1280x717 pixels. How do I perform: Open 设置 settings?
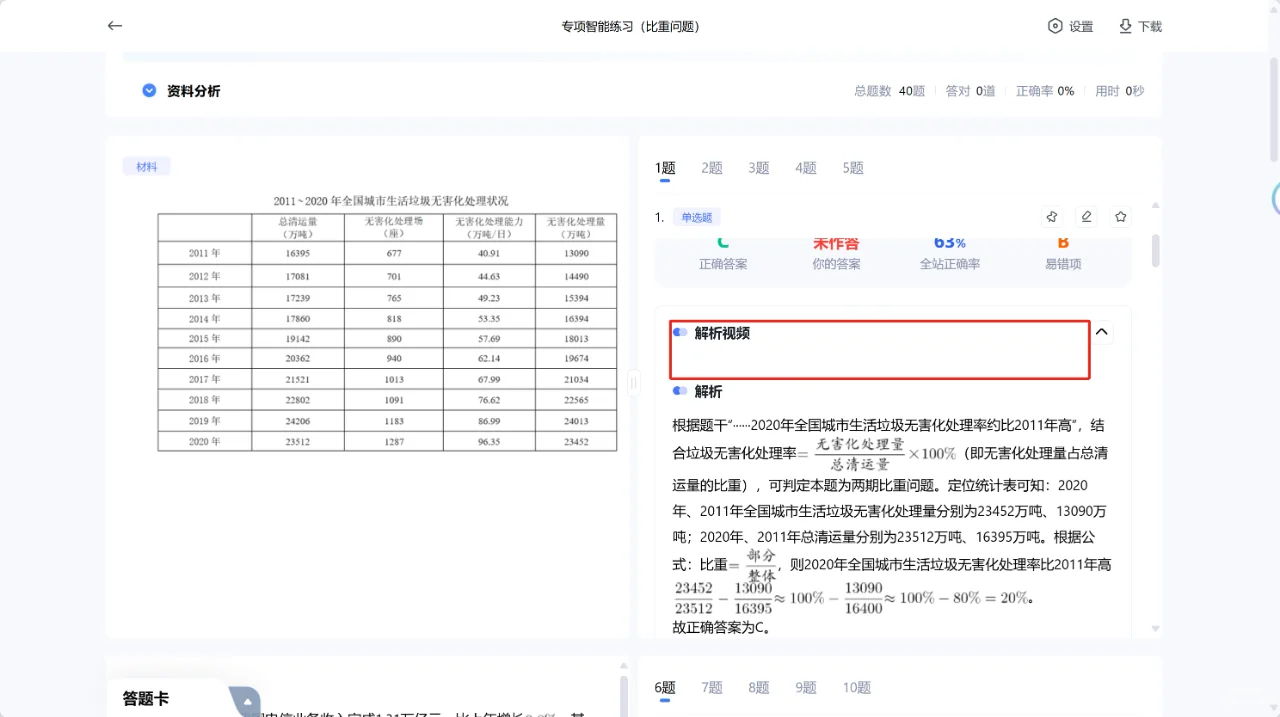click(1070, 26)
